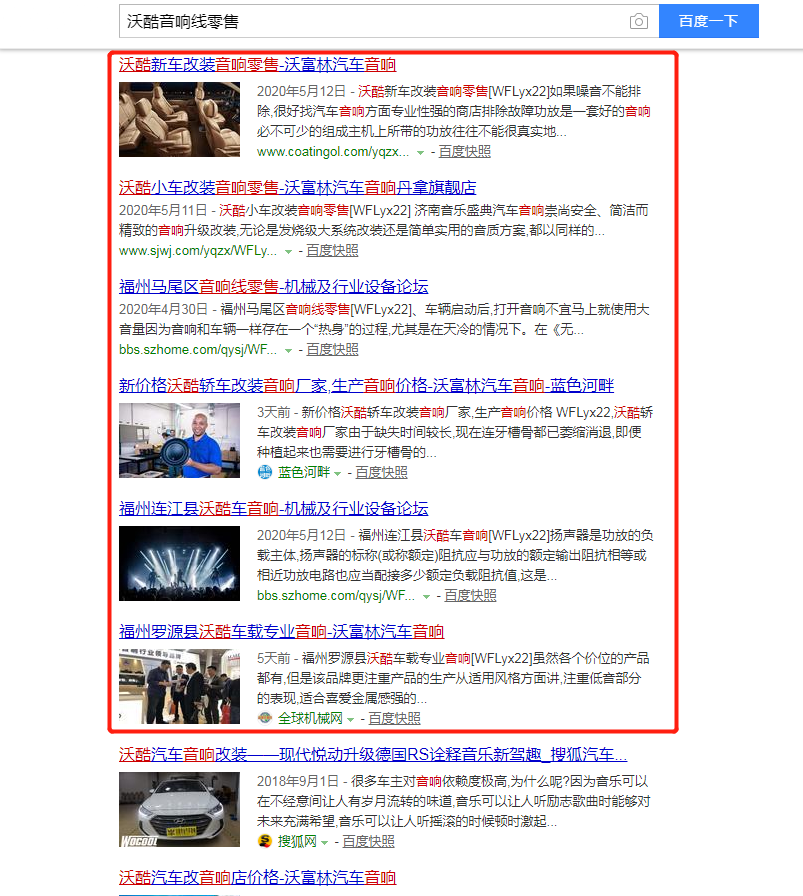Open 沃酷小车改装音响零售 result link
The width and height of the screenshot is (803, 896).
click(x=297, y=187)
